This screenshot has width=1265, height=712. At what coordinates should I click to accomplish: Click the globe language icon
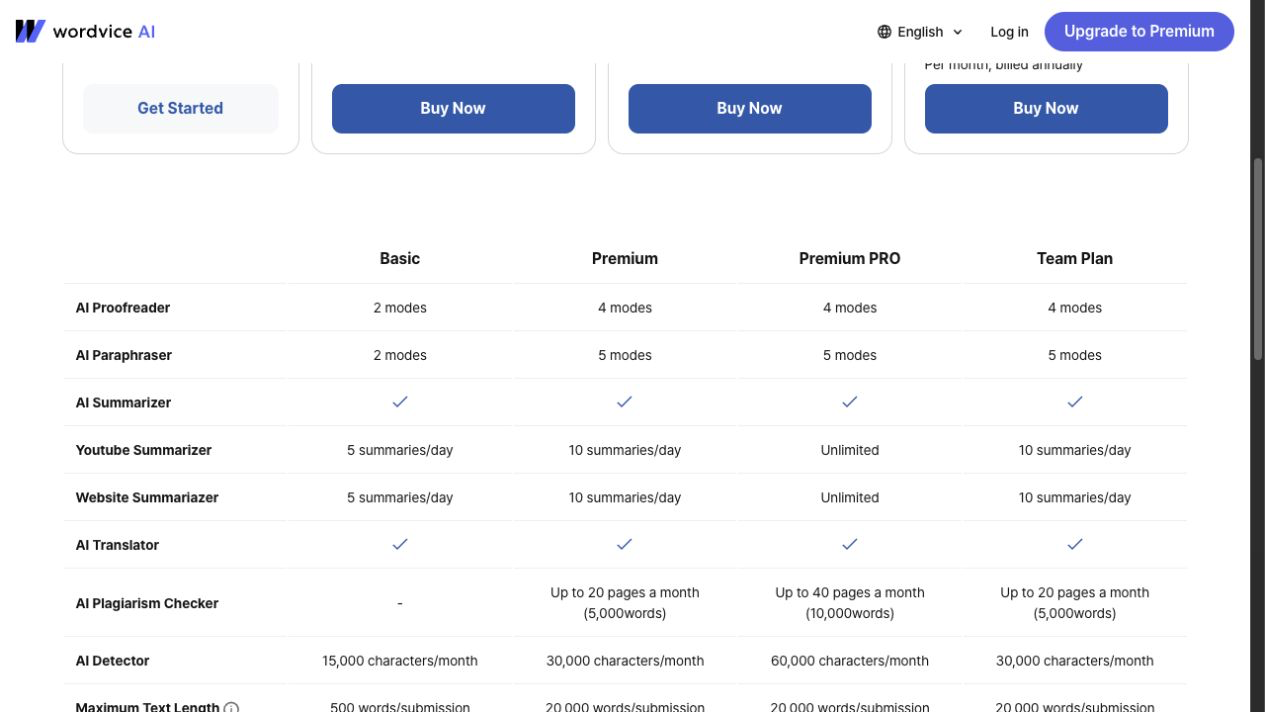coord(884,32)
